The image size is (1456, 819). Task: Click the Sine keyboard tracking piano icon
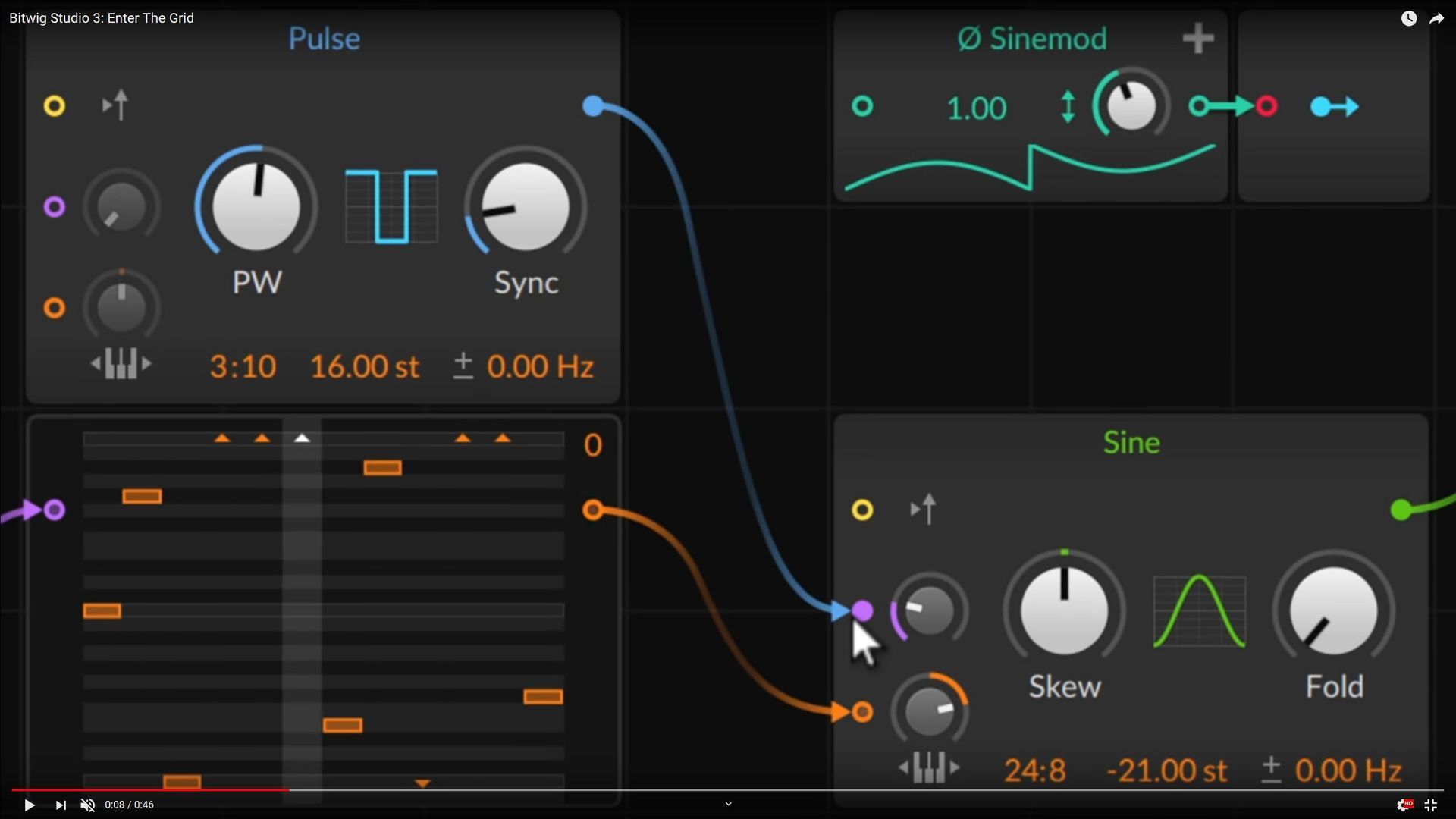pyautogui.click(x=929, y=767)
